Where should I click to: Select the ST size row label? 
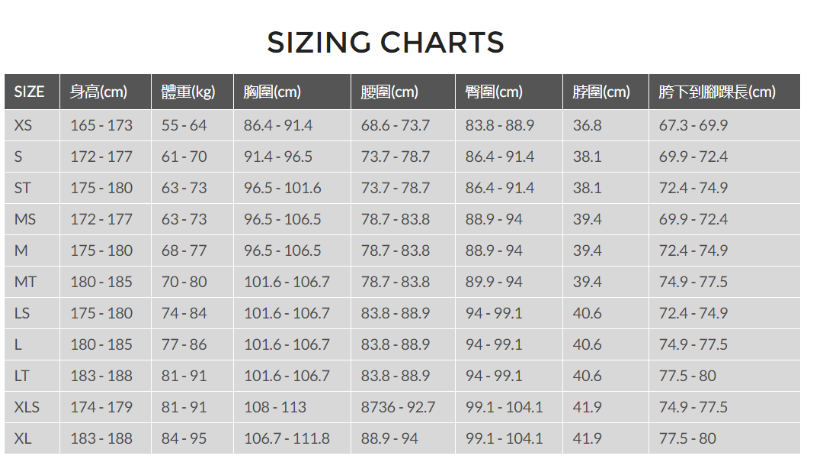click(22, 188)
